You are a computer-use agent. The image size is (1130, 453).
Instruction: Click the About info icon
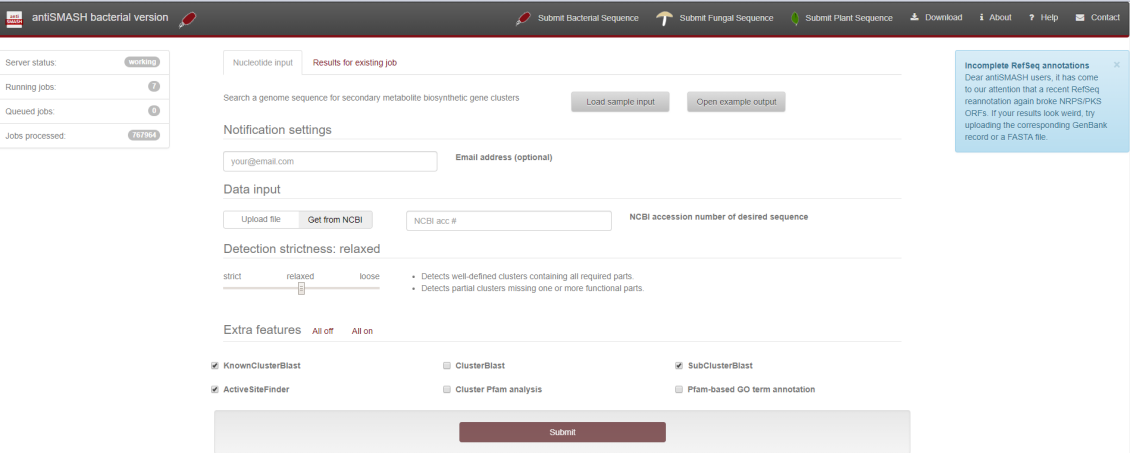tap(982, 17)
